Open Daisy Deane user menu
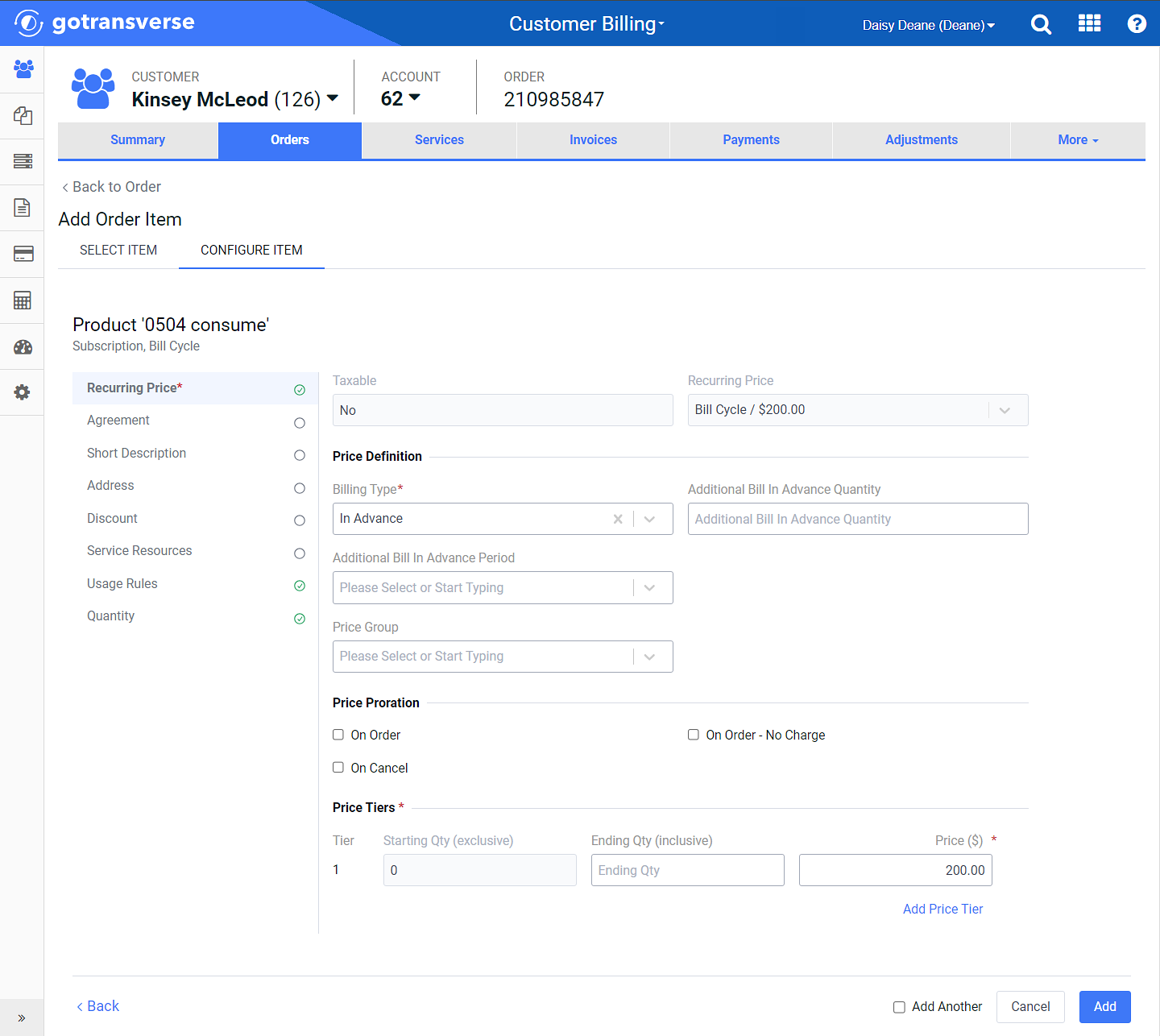This screenshot has width=1160, height=1036. coord(929,25)
